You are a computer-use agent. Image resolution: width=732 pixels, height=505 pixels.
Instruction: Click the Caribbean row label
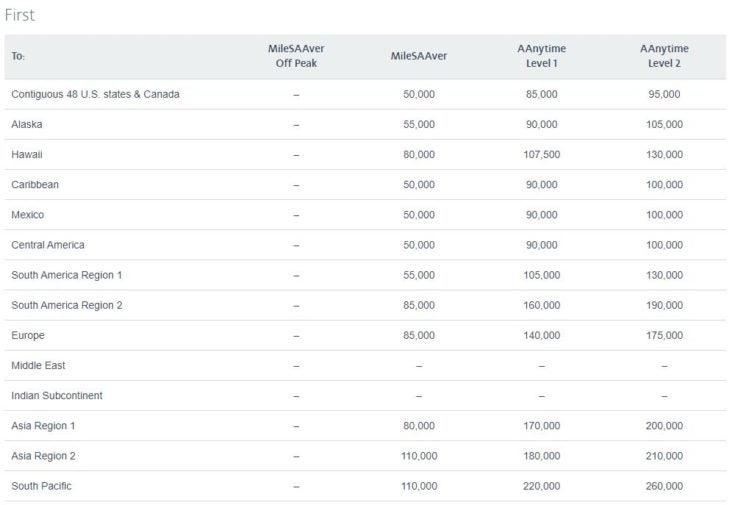coord(35,185)
